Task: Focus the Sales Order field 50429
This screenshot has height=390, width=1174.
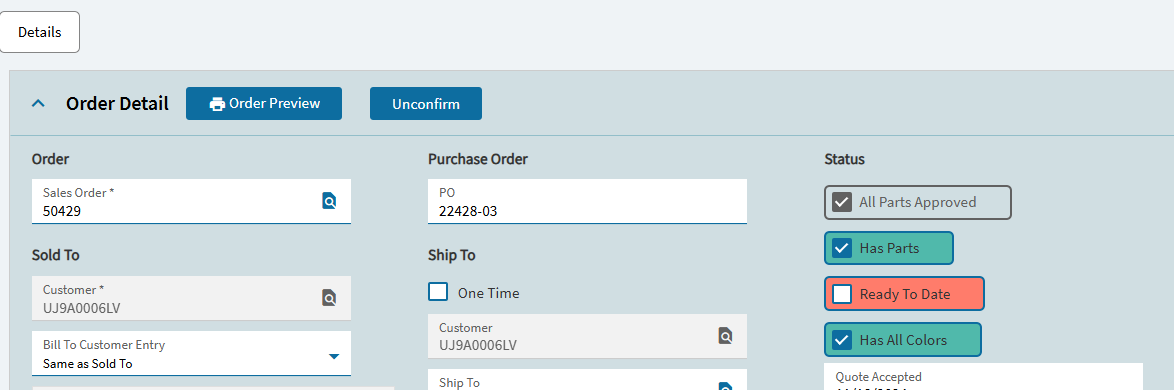Action: point(192,201)
